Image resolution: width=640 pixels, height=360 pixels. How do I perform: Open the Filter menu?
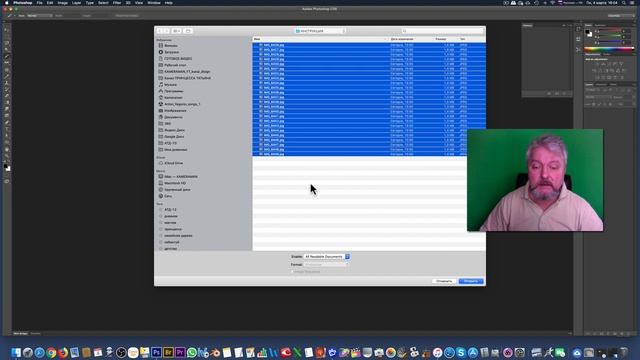coord(117,3)
